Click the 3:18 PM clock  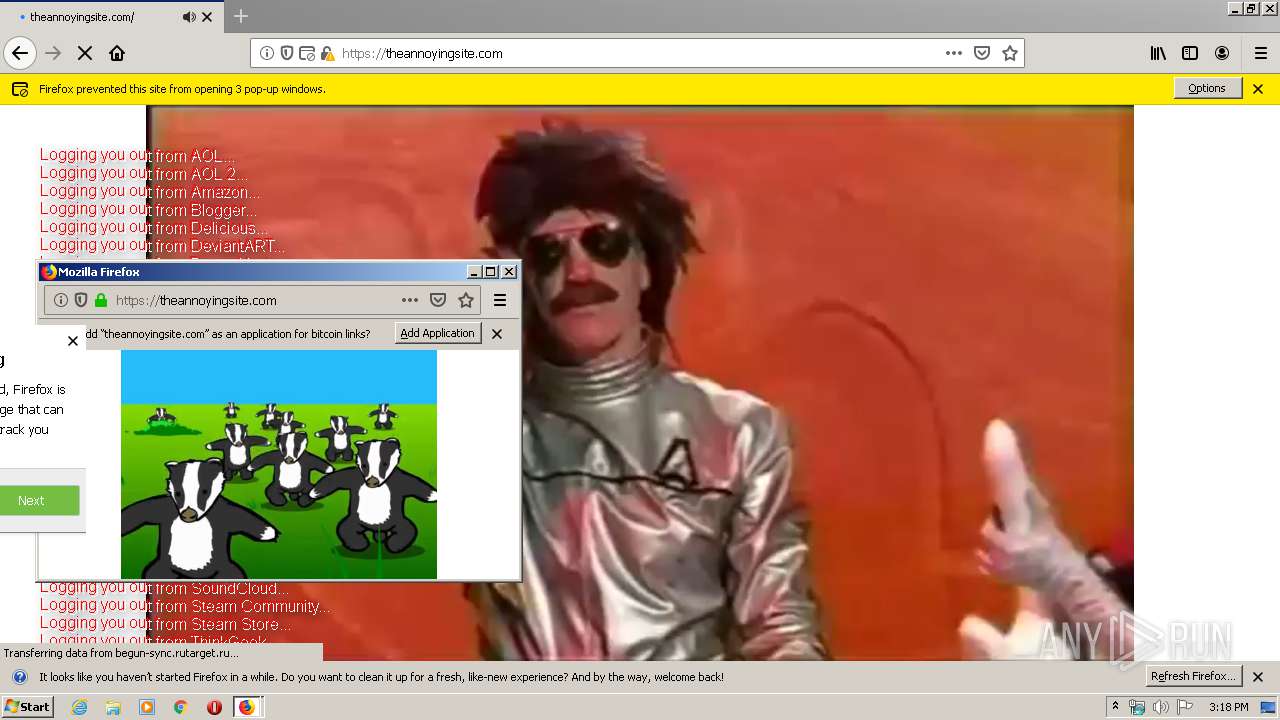[x=1228, y=707]
